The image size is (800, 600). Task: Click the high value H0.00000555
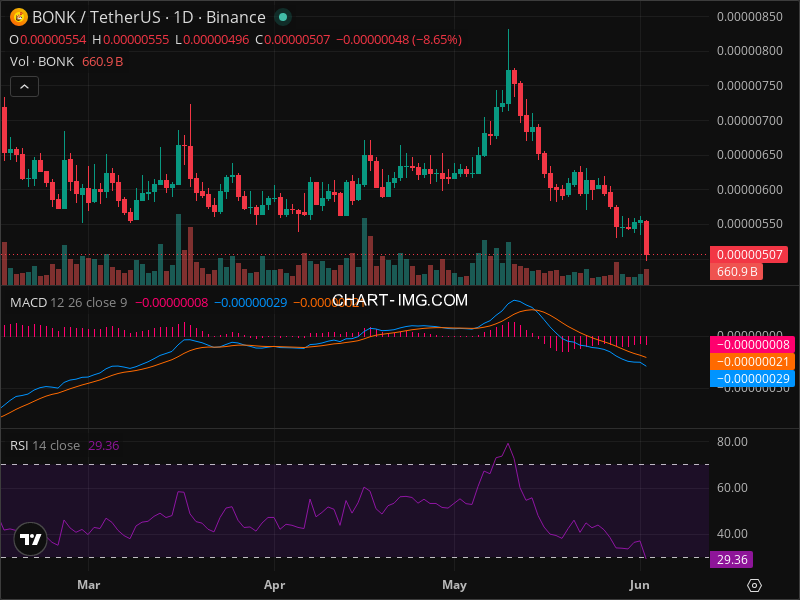[x=131, y=40]
